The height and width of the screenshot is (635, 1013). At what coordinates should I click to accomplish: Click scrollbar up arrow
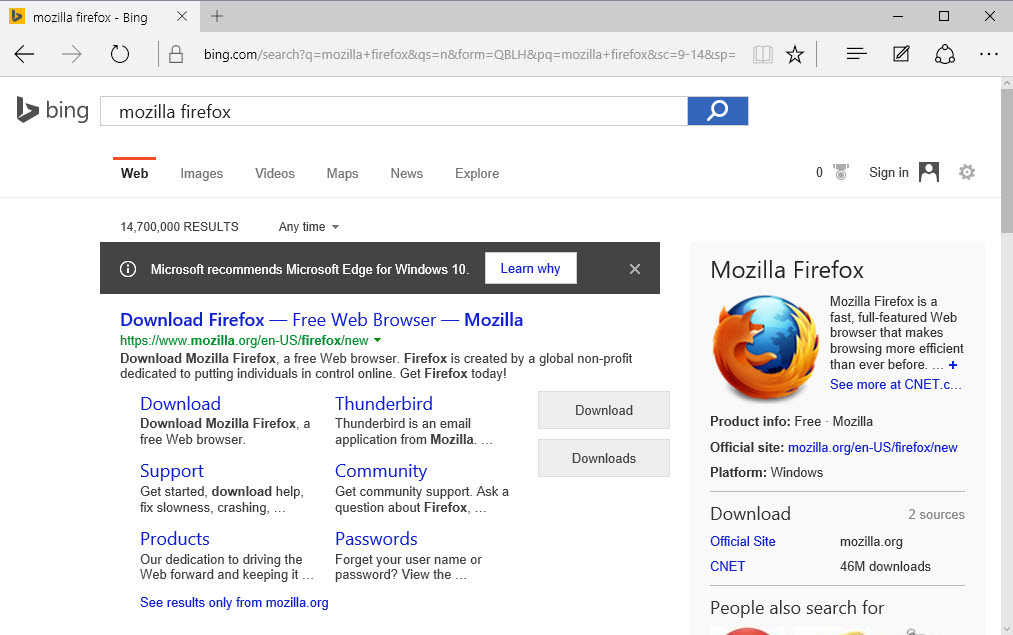coord(1007,83)
